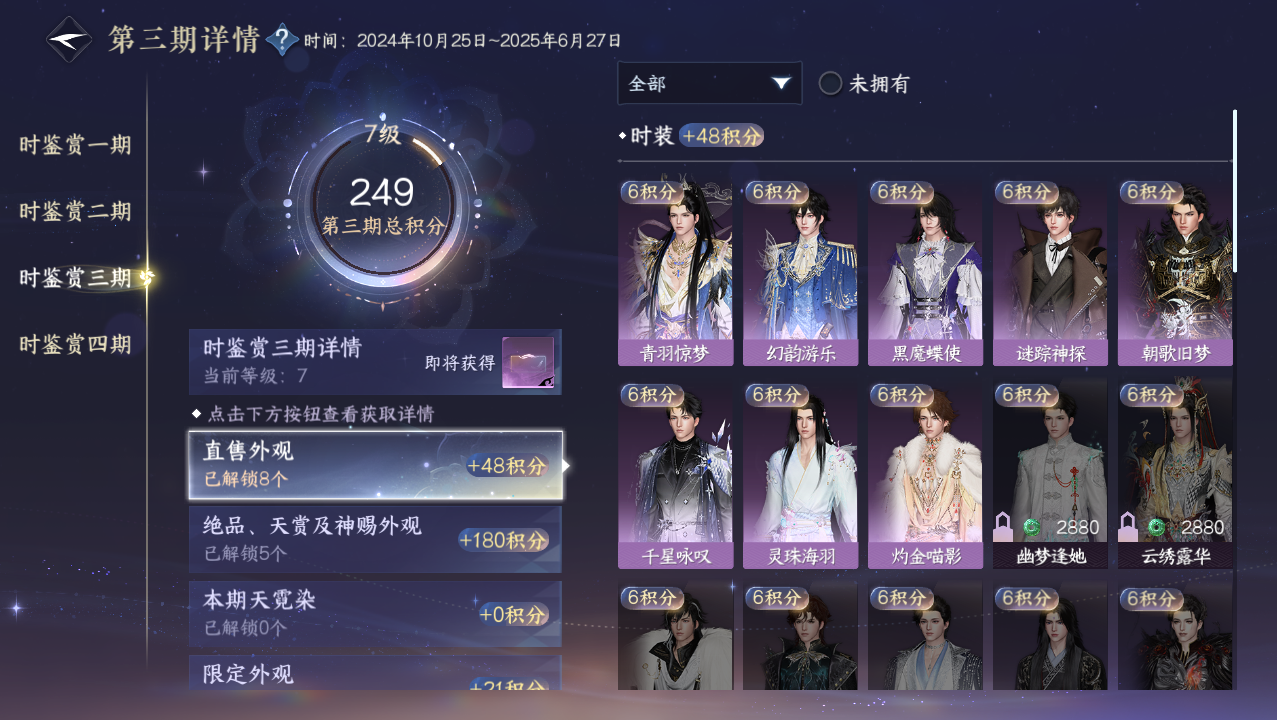Image resolution: width=1277 pixels, height=720 pixels.
Task: Expand the 绝品、天赏及神赐外观 category
Action: 375,539
